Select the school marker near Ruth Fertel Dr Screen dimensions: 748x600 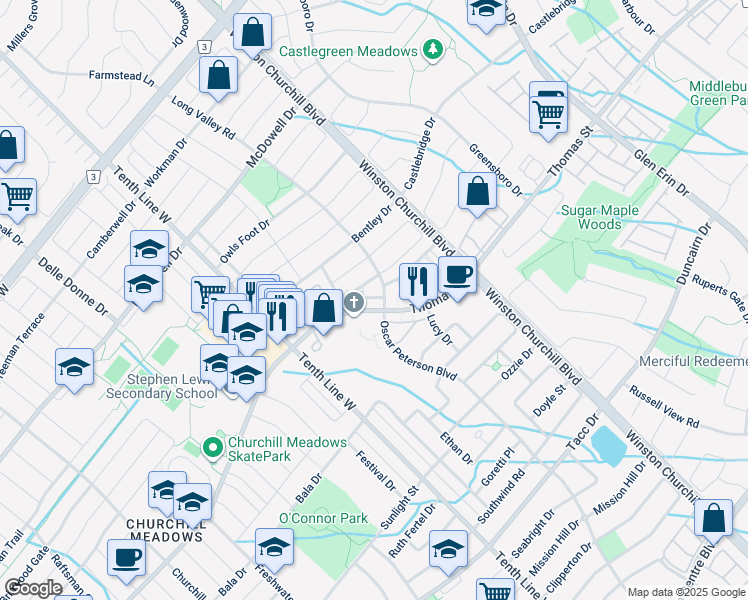coord(448,550)
